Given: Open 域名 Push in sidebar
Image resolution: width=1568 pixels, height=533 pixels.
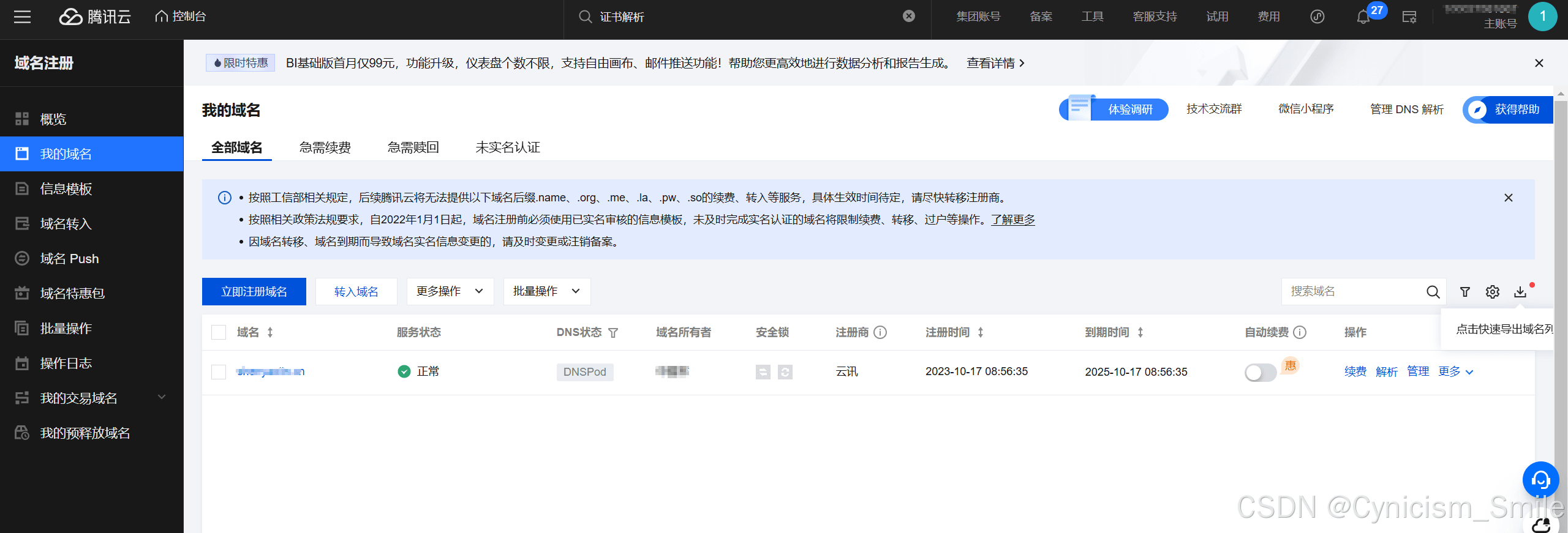Looking at the screenshot, I should (92, 258).
